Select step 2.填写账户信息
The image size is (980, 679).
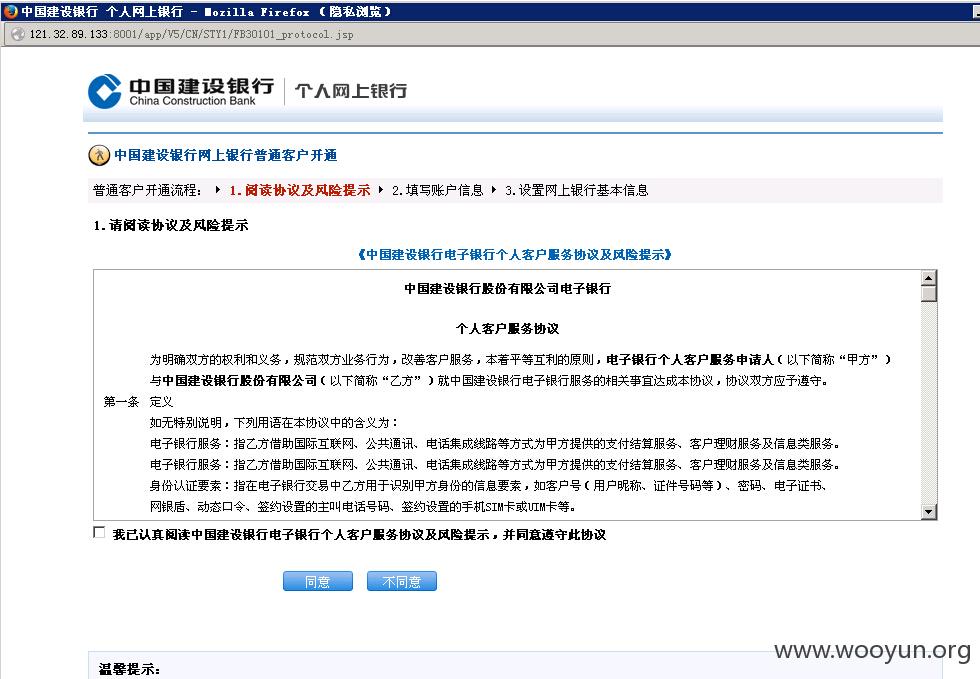point(438,190)
